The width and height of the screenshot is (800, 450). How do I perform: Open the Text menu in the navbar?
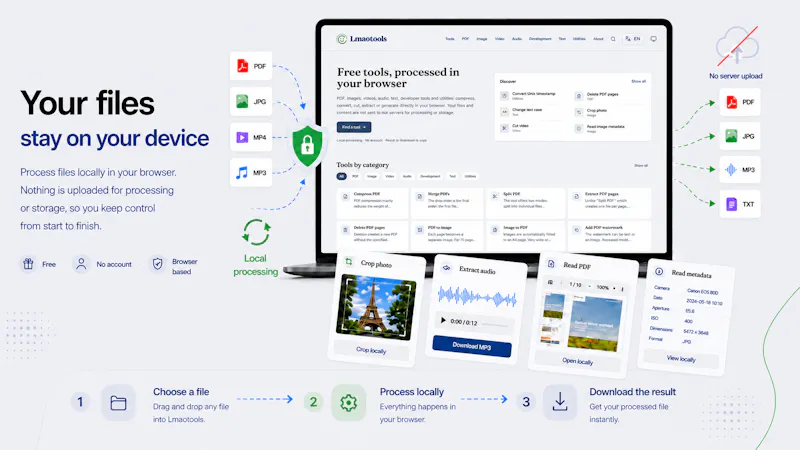coord(562,39)
